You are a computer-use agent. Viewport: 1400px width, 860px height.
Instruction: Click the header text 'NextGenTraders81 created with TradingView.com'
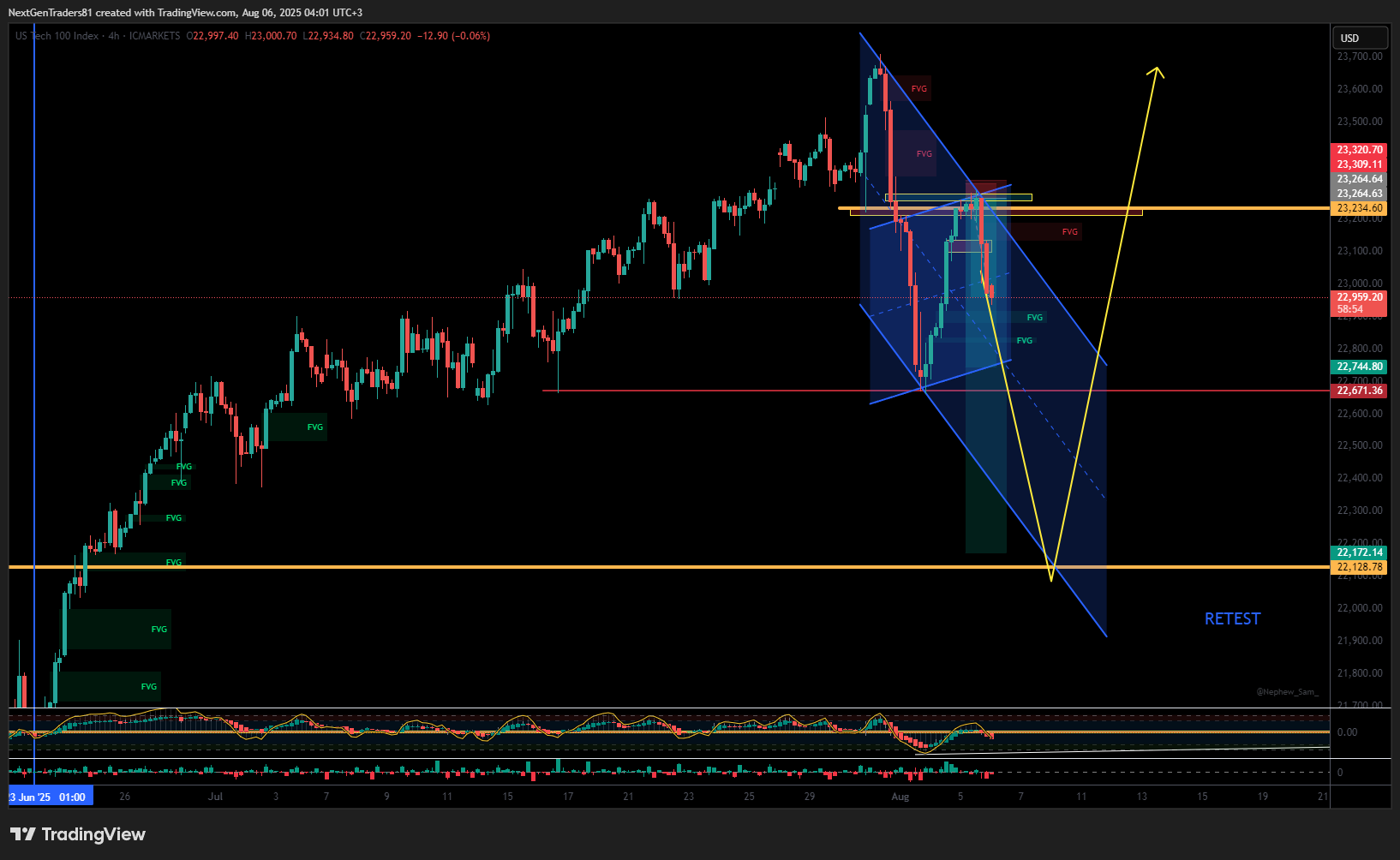(x=122, y=13)
